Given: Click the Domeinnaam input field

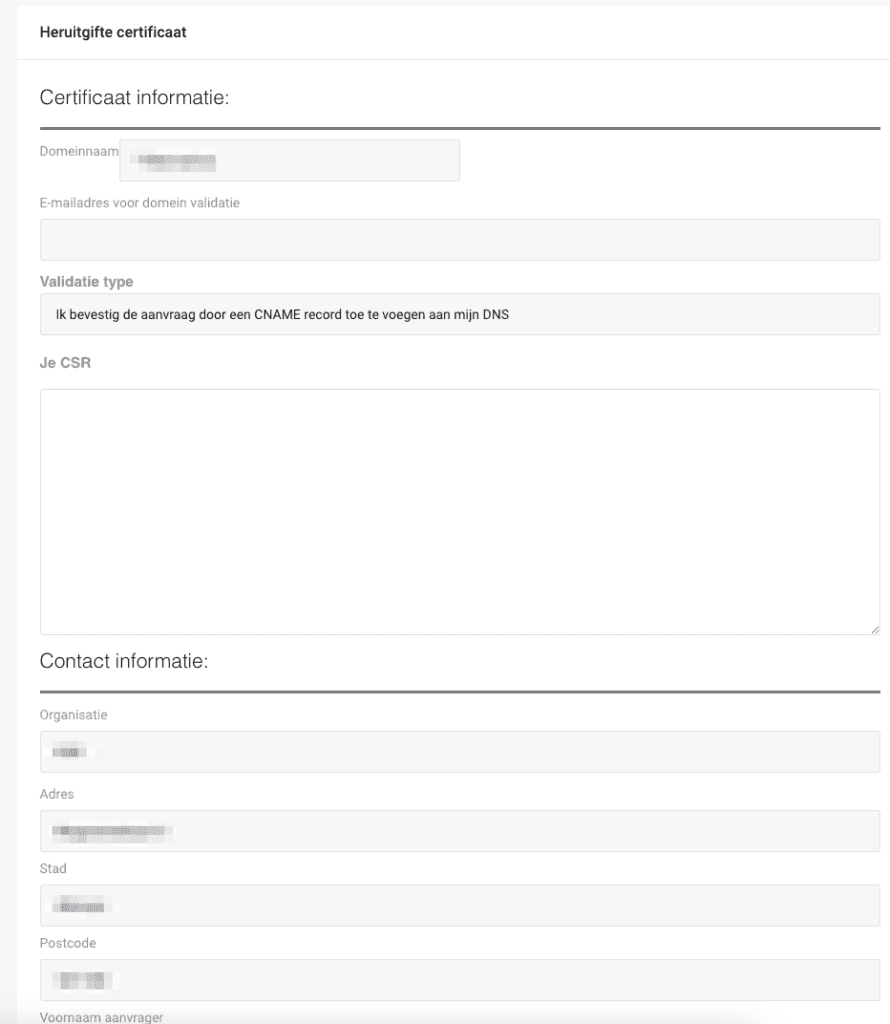Looking at the screenshot, I should [x=290, y=160].
